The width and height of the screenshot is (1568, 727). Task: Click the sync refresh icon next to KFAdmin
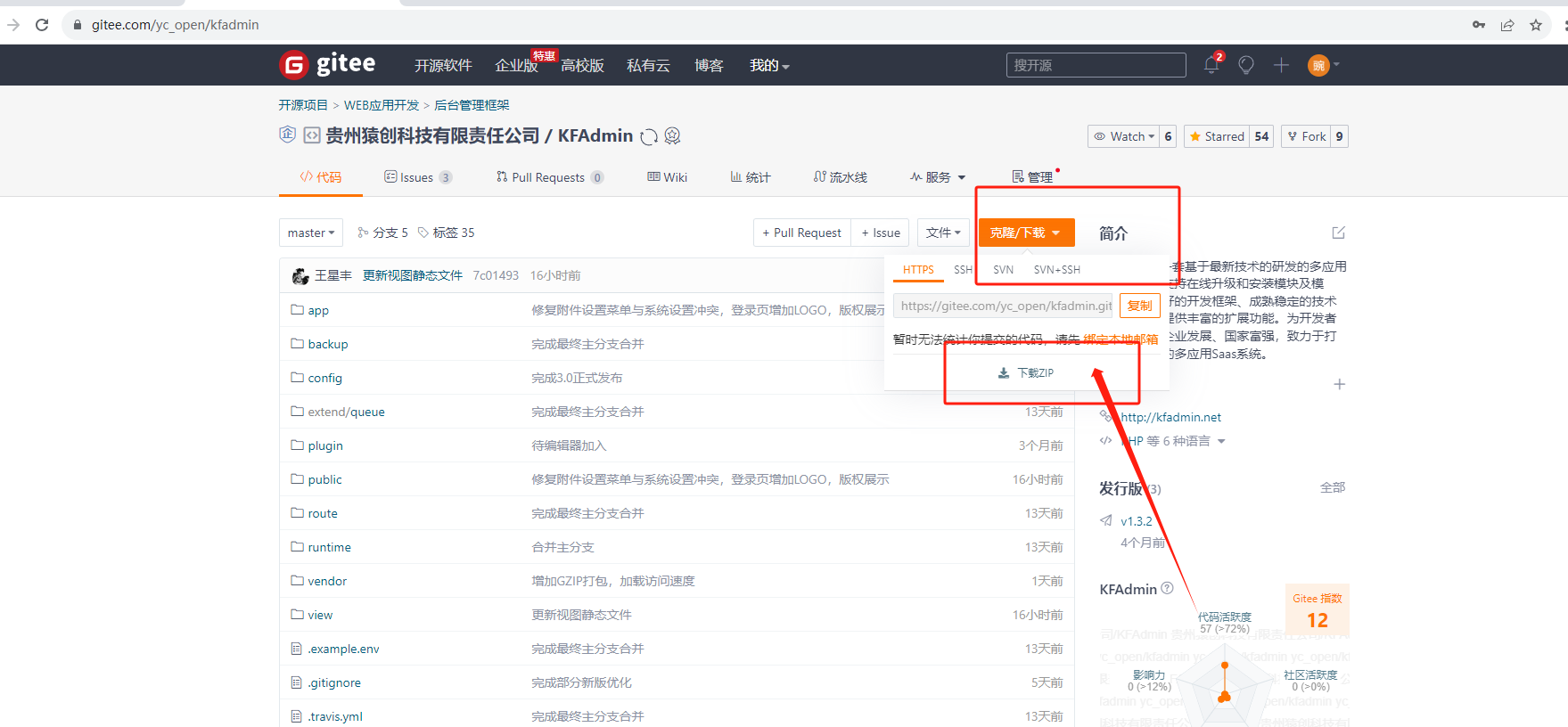650,136
